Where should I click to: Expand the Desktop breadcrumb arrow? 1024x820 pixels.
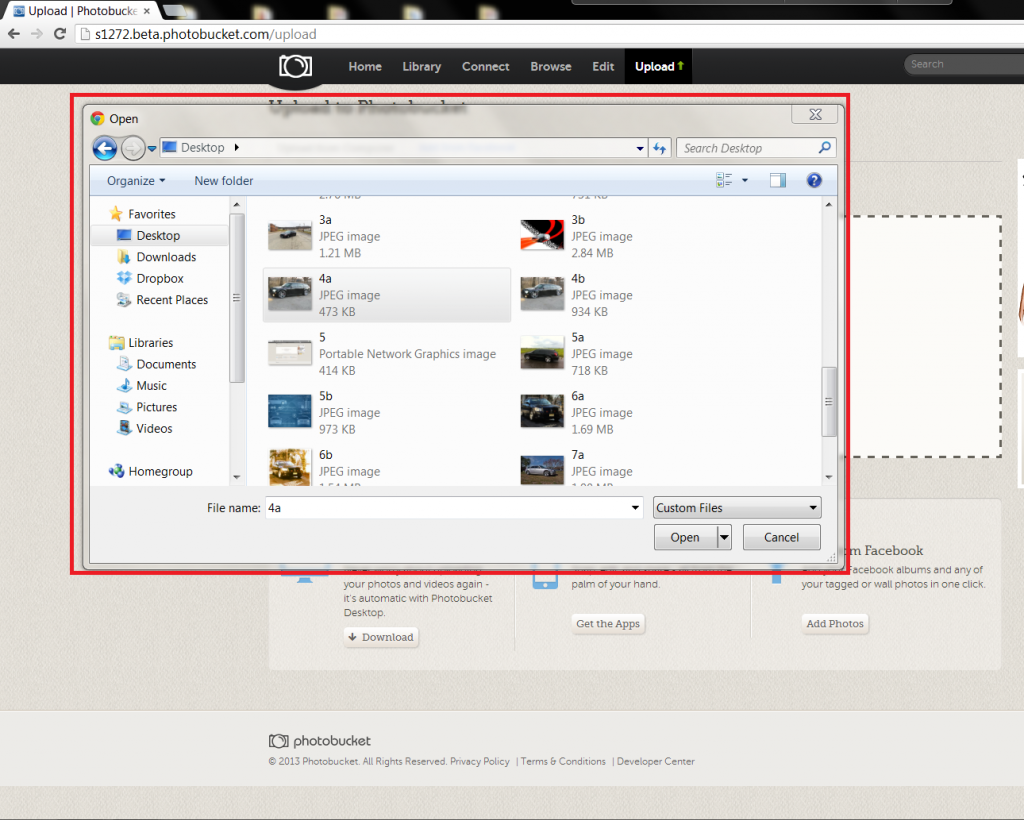coord(236,148)
